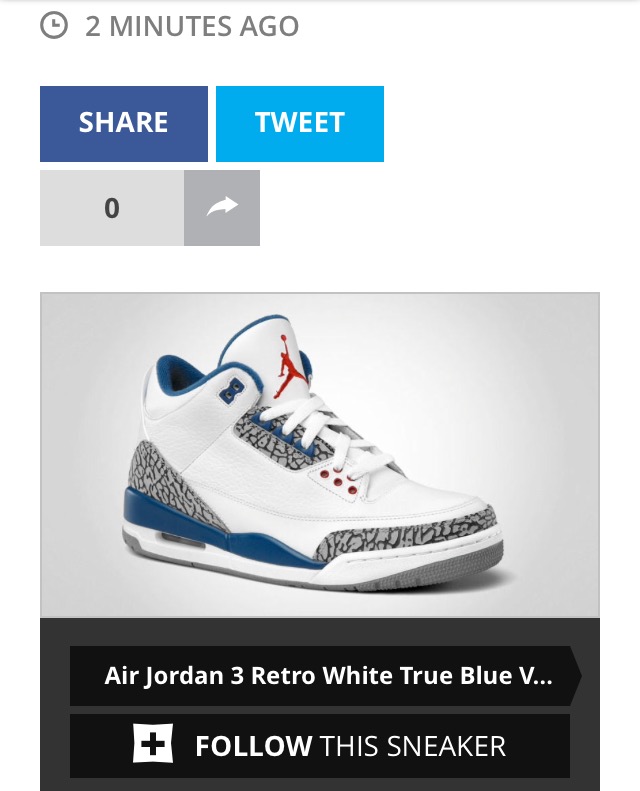
Task: Click the share count box showing 0
Action: click(x=112, y=208)
